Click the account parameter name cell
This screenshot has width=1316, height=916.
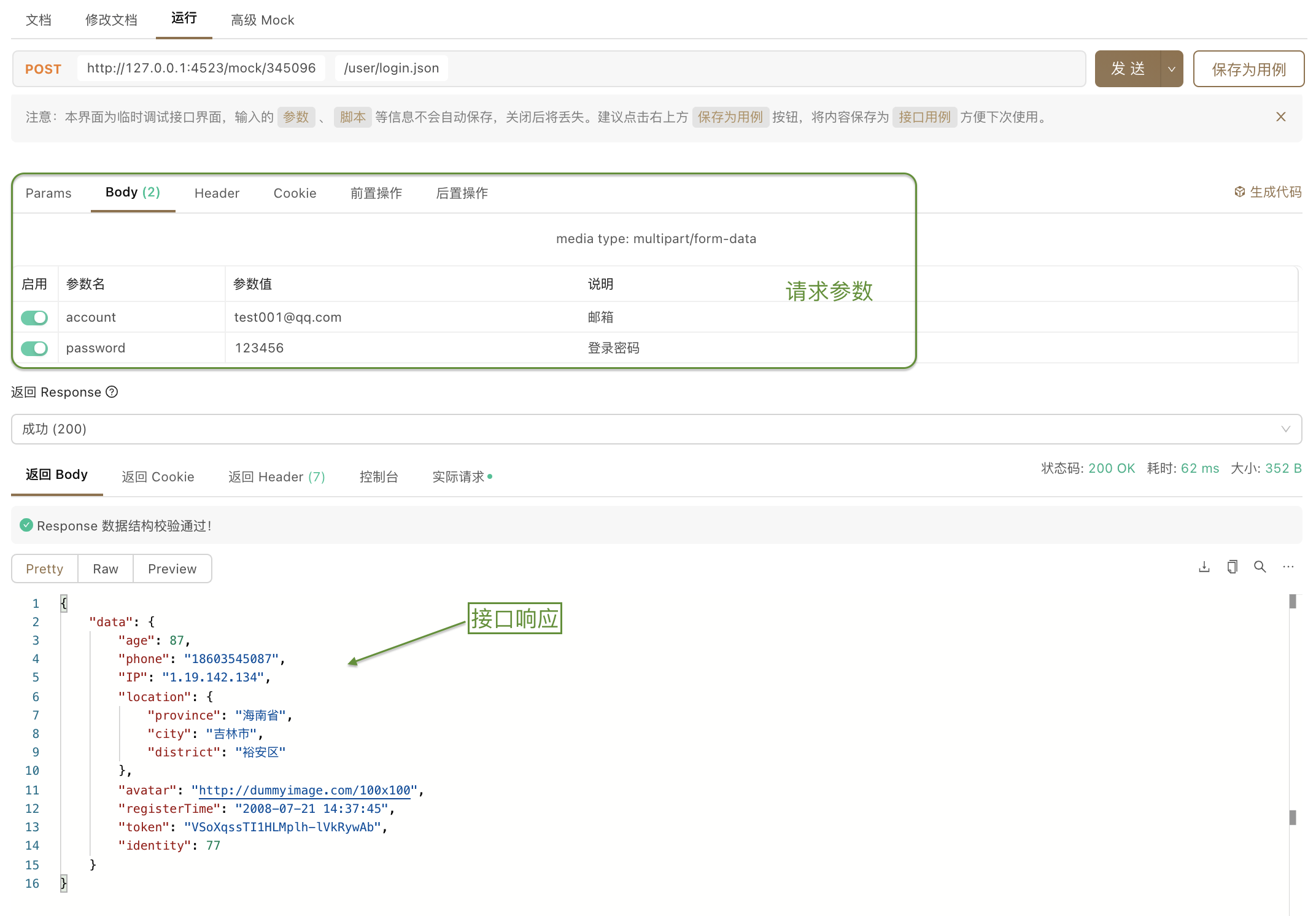(x=142, y=317)
